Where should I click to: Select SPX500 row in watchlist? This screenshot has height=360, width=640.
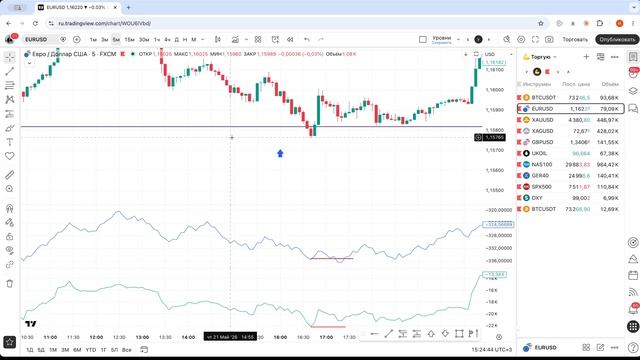point(570,187)
